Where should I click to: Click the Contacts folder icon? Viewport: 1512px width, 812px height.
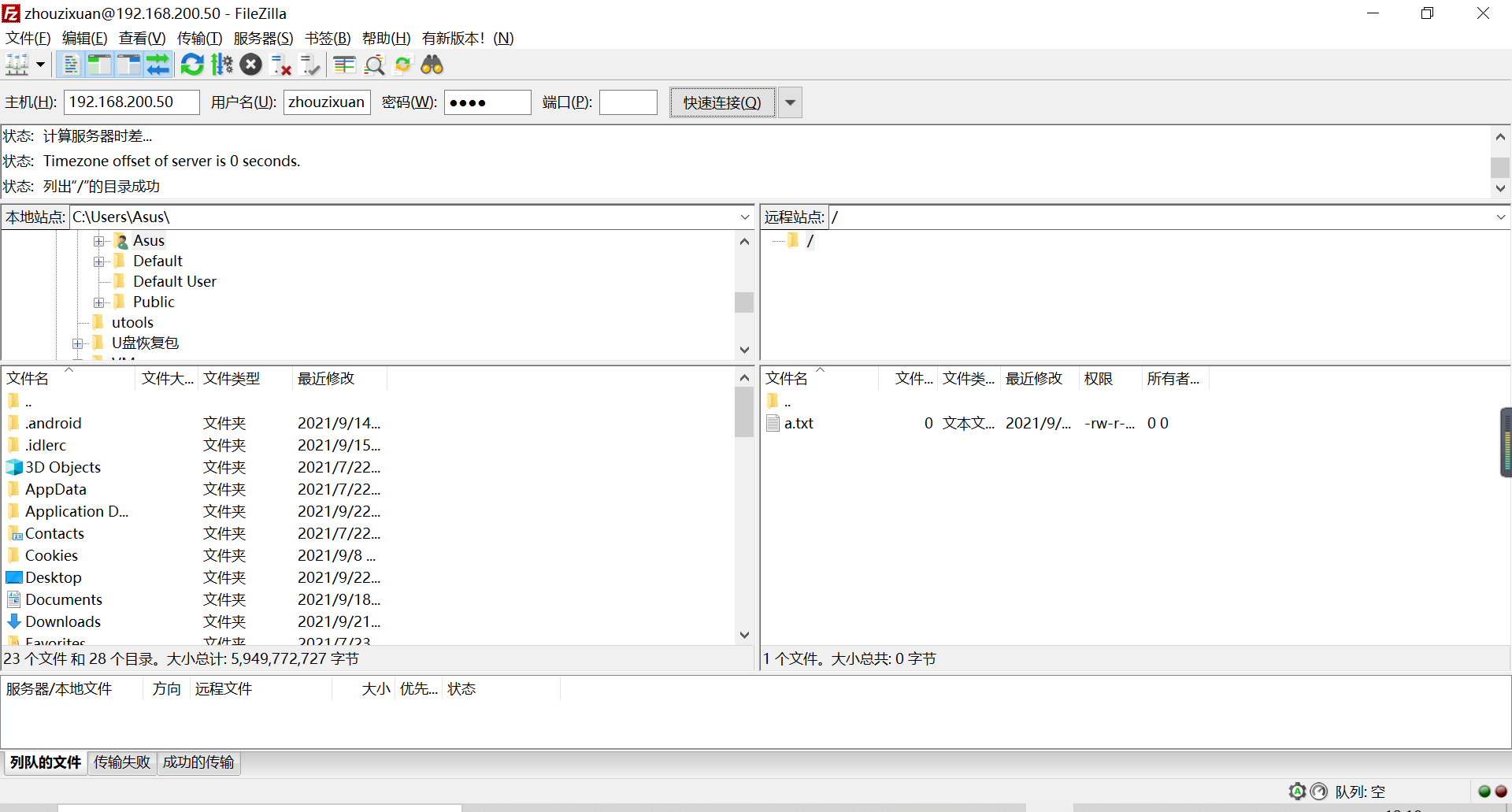(14, 533)
